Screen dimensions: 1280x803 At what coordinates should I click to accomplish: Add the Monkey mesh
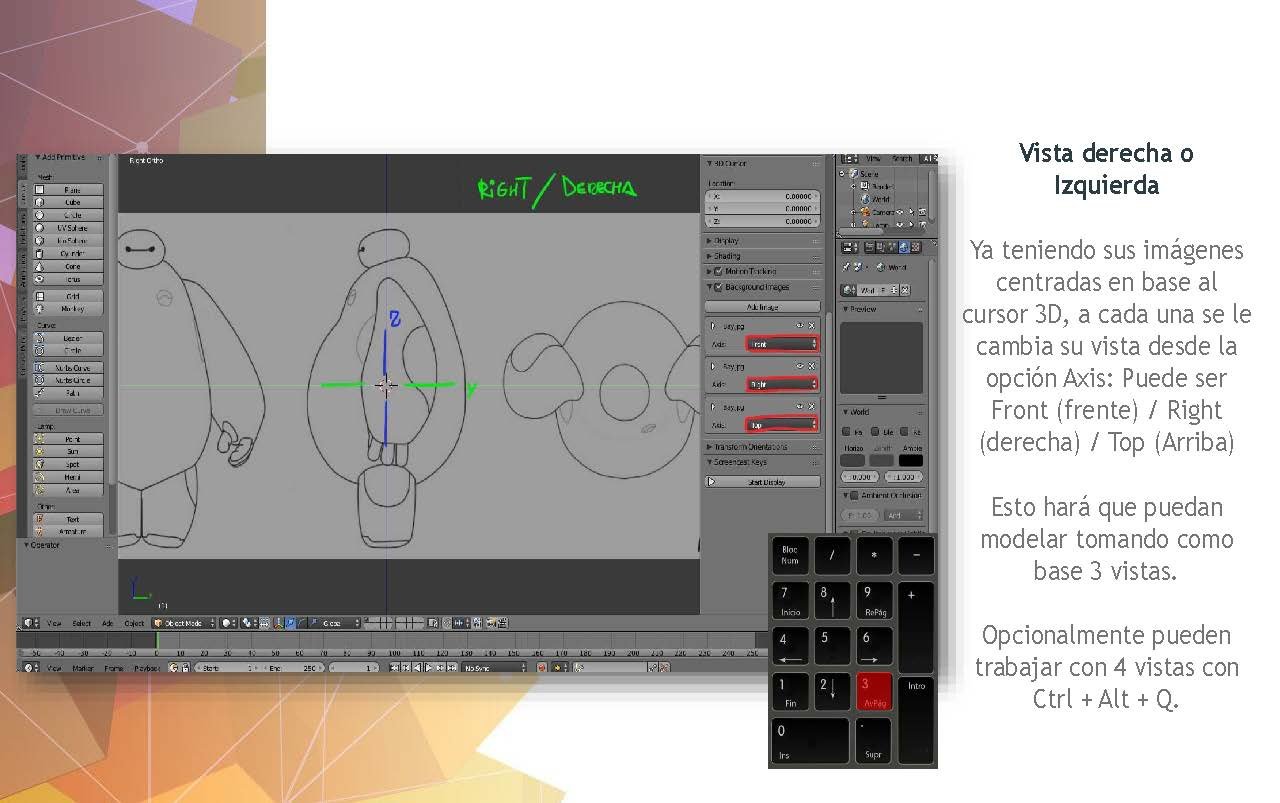pos(68,309)
